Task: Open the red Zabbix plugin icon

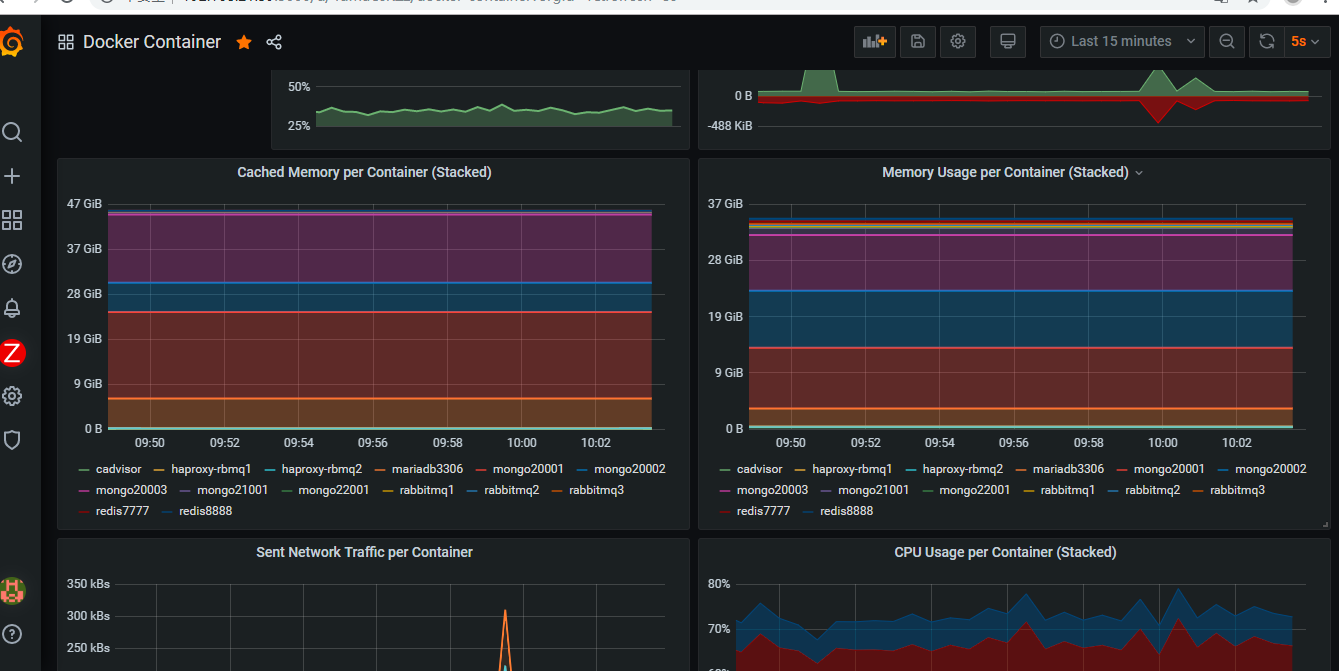Action: [12, 352]
